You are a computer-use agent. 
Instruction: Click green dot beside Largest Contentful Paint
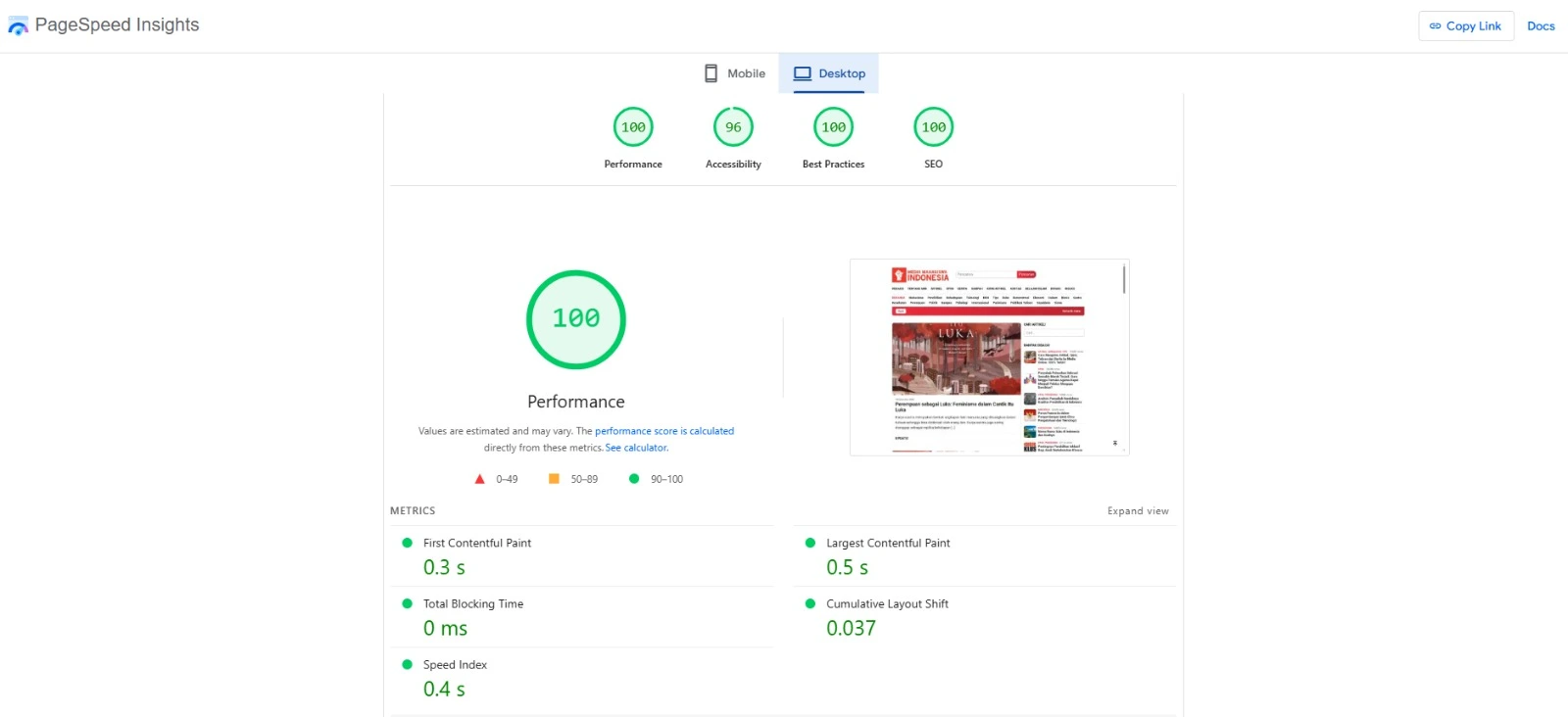[810, 543]
